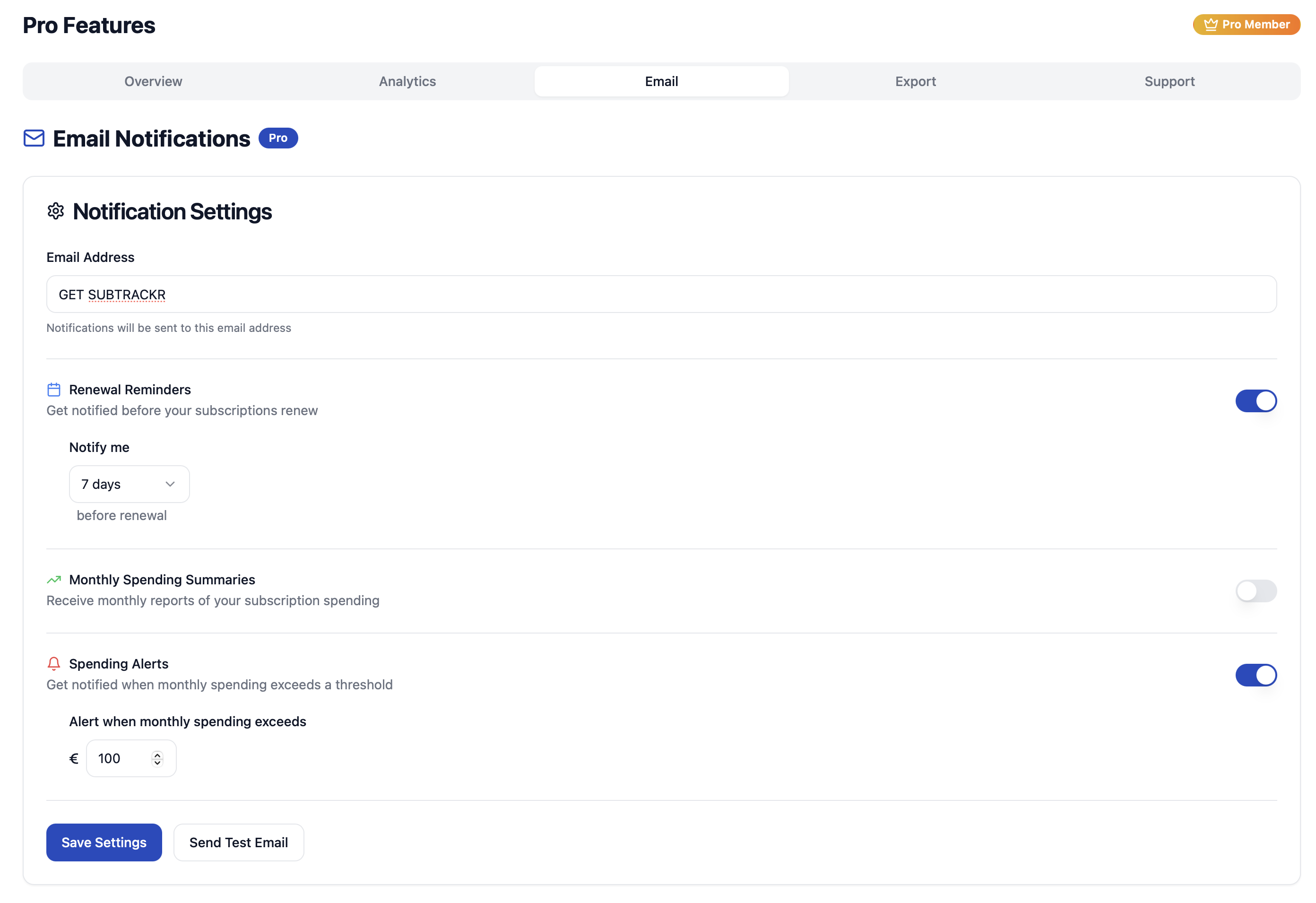The width and height of the screenshot is (1316, 903).
Task: Turn off Spending Alerts
Action: pyautogui.click(x=1256, y=675)
